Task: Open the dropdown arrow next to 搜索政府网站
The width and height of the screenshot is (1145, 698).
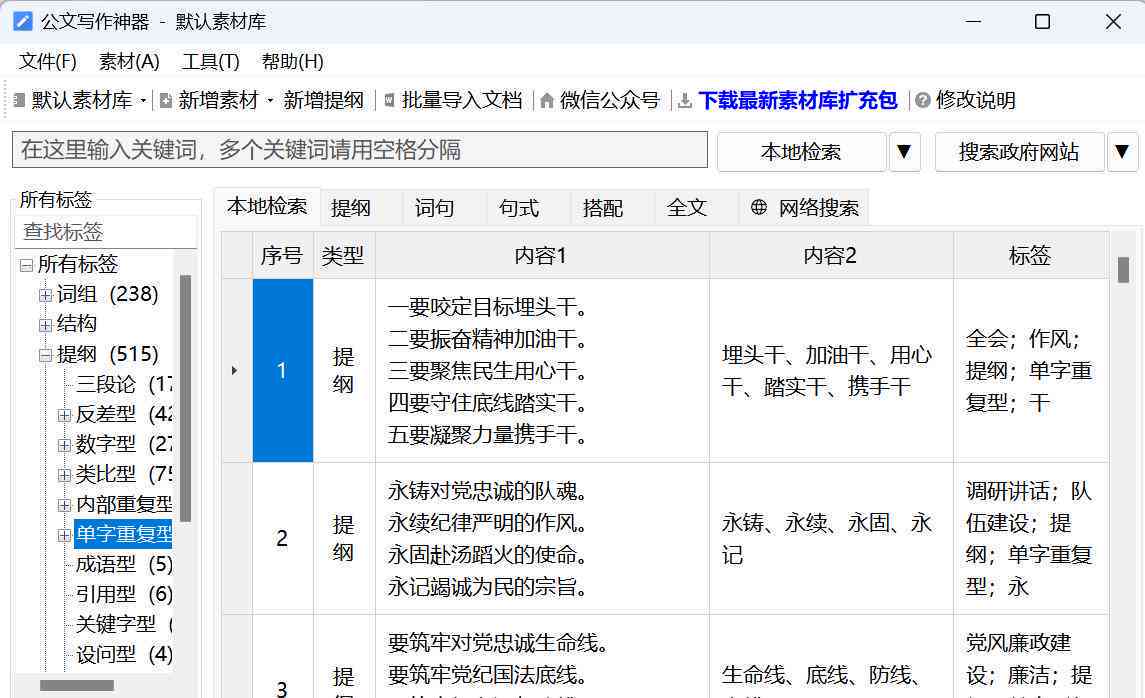Action: [1122, 152]
